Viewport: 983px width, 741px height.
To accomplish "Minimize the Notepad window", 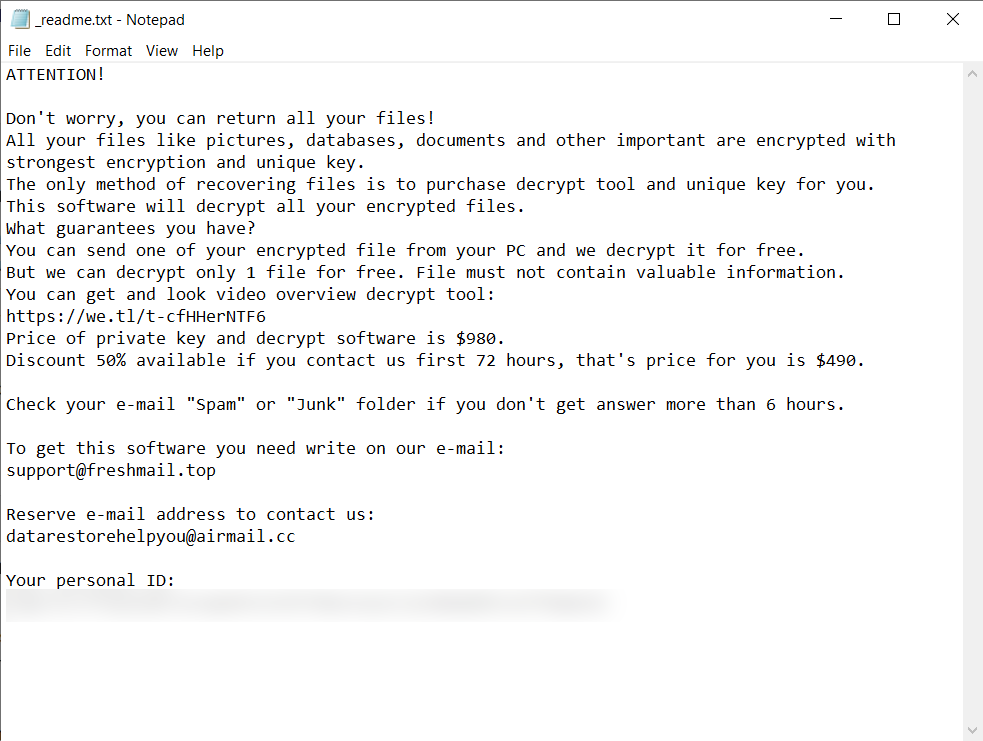I will (x=837, y=19).
